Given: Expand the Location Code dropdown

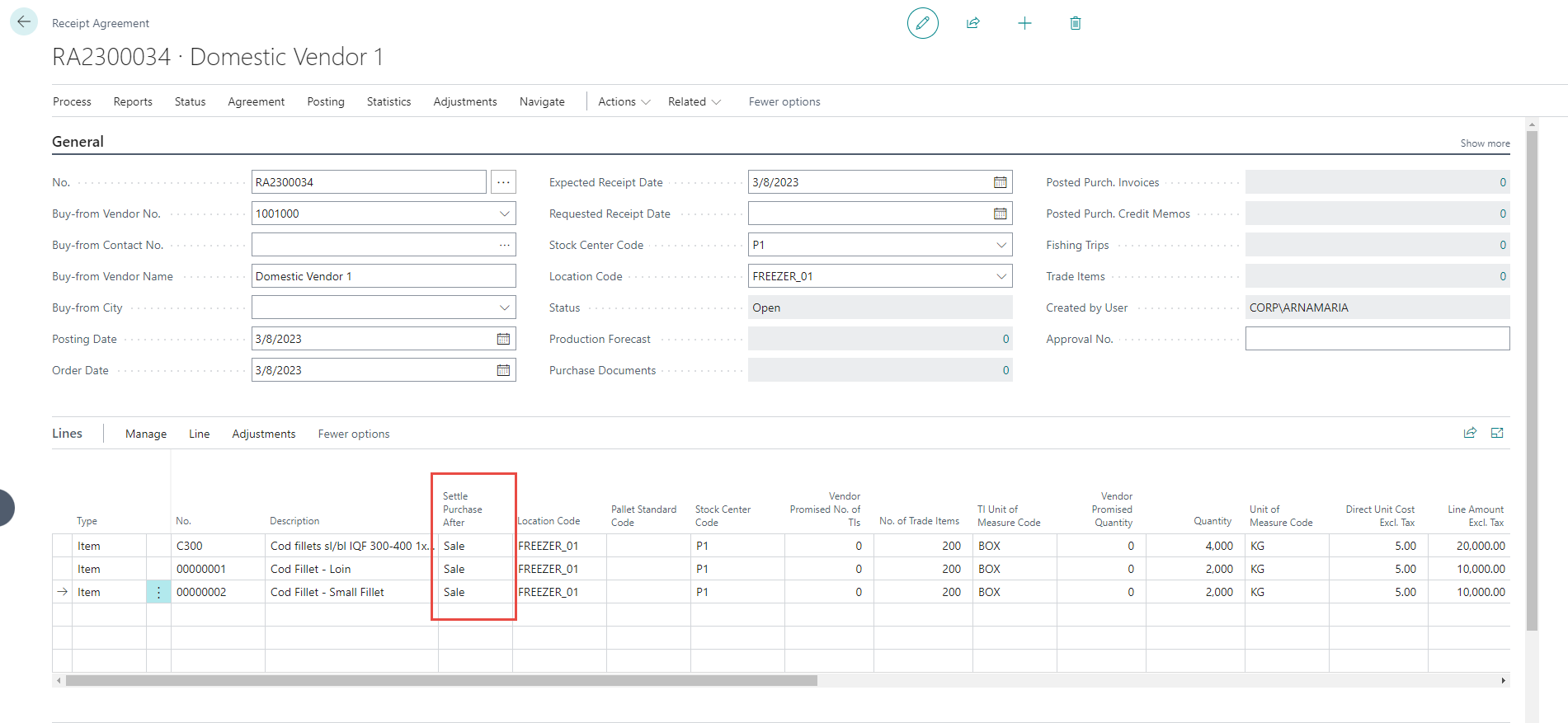Looking at the screenshot, I should (1001, 276).
